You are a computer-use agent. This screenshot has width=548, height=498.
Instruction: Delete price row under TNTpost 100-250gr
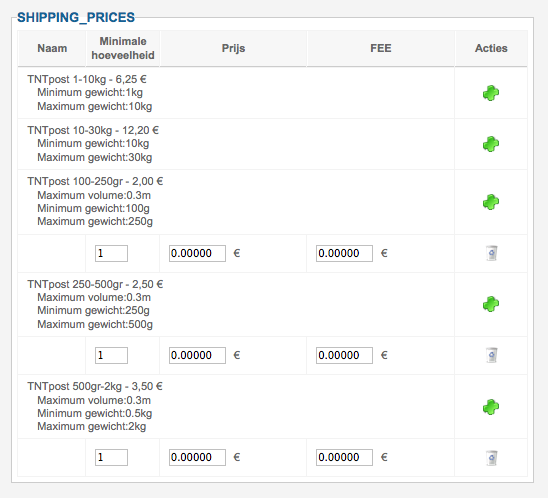pyautogui.click(x=491, y=253)
